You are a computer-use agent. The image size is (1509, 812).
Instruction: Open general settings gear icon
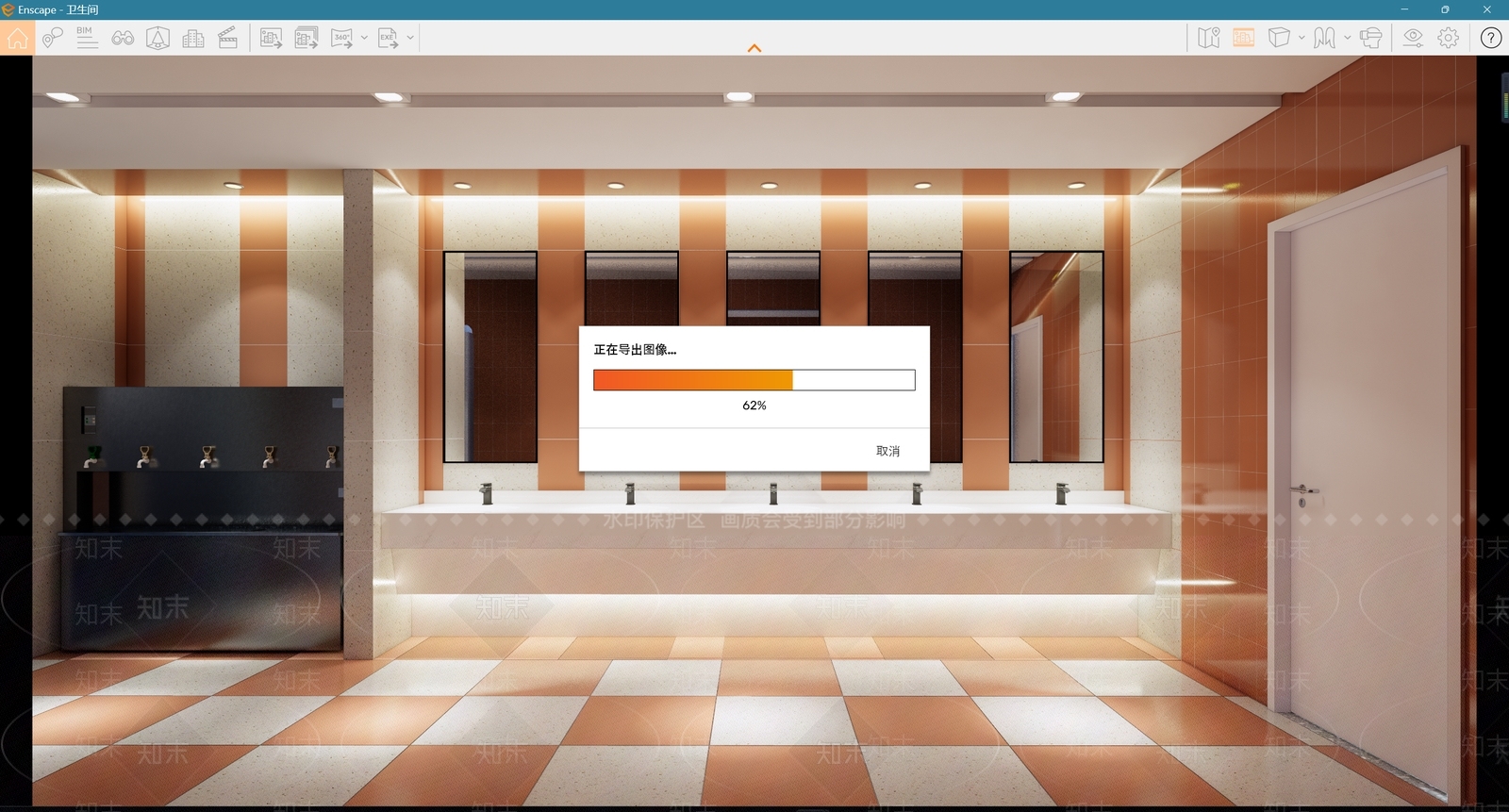click(1449, 38)
